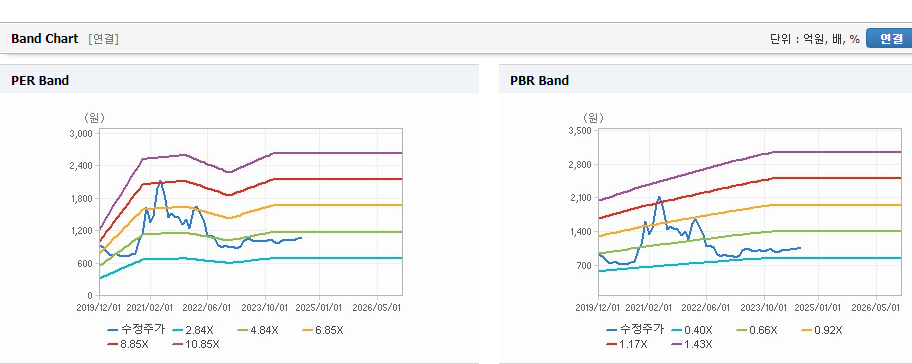This screenshot has height=364, width=912.
Task: Click the 2,100 y-axis value in PBR Band
Action: click(580, 198)
